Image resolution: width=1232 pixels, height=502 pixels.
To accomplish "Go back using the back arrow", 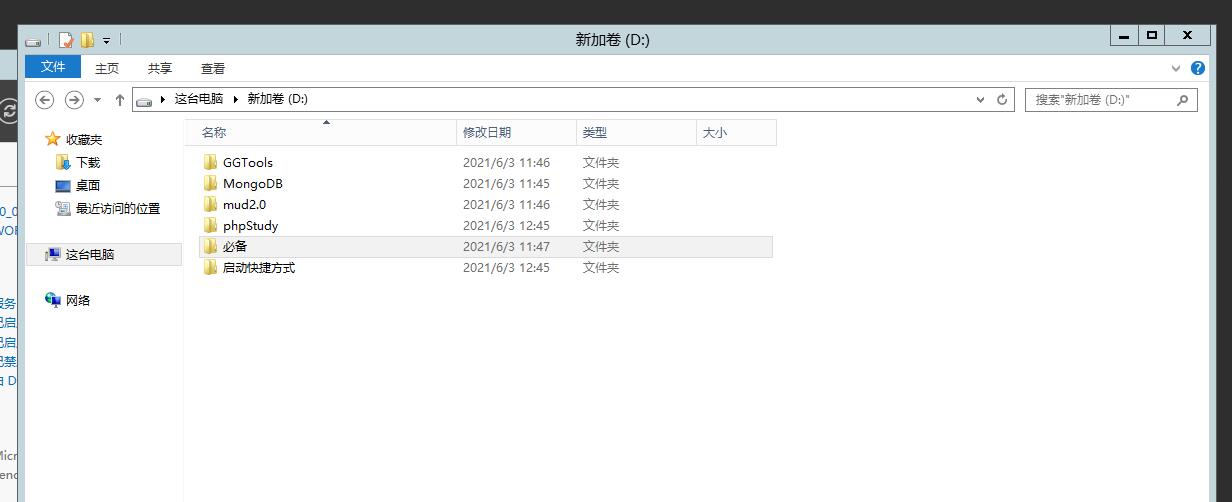I will click(44, 100).
